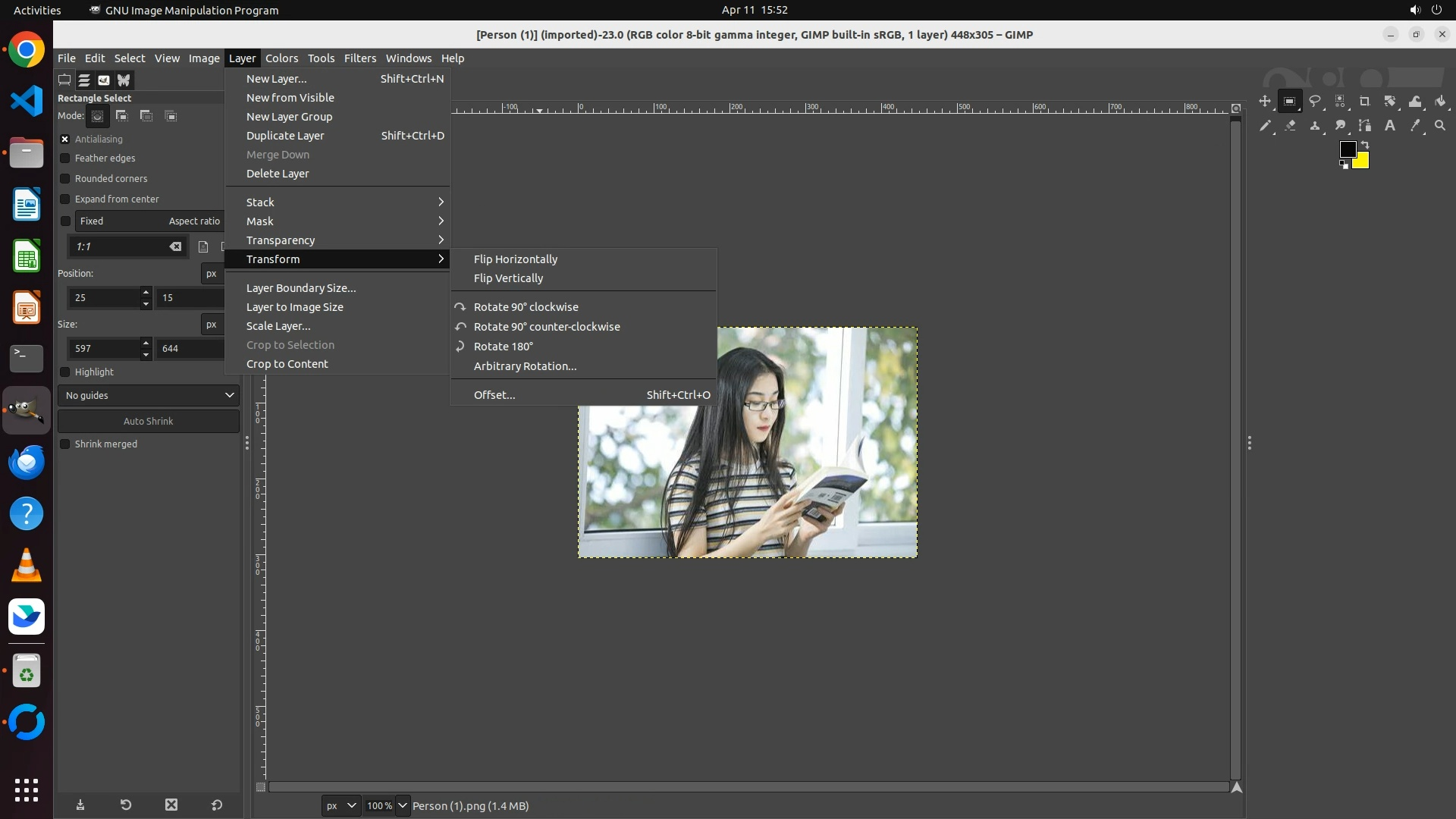This screenshot has width=1456, height=819.
Task: Click Flip Horizontally in Transform submenu
Action: 516,259
